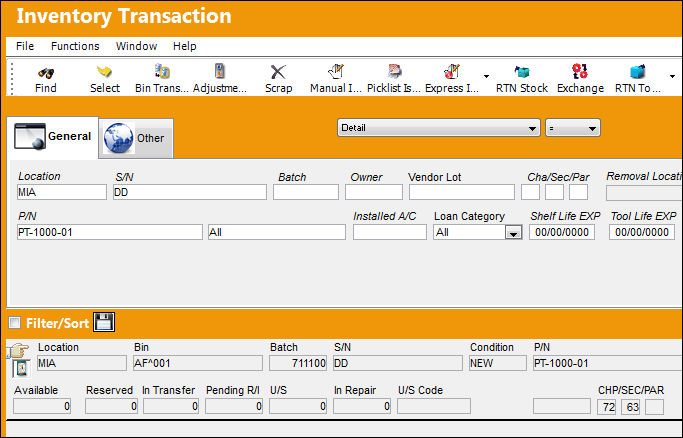Viewport: 683px width, 438px height.
Task: Open the Functions menu
Action: 75,46
